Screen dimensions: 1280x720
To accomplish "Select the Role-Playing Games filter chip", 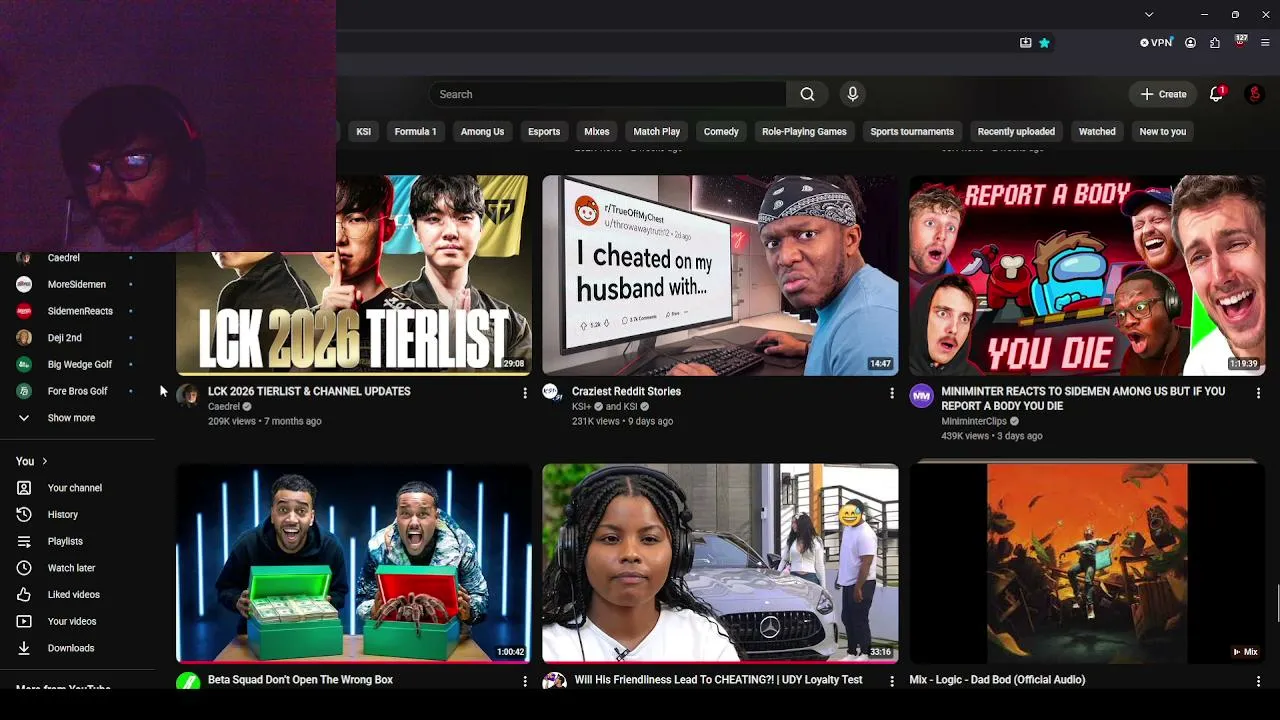I will [x=804, y=131].
